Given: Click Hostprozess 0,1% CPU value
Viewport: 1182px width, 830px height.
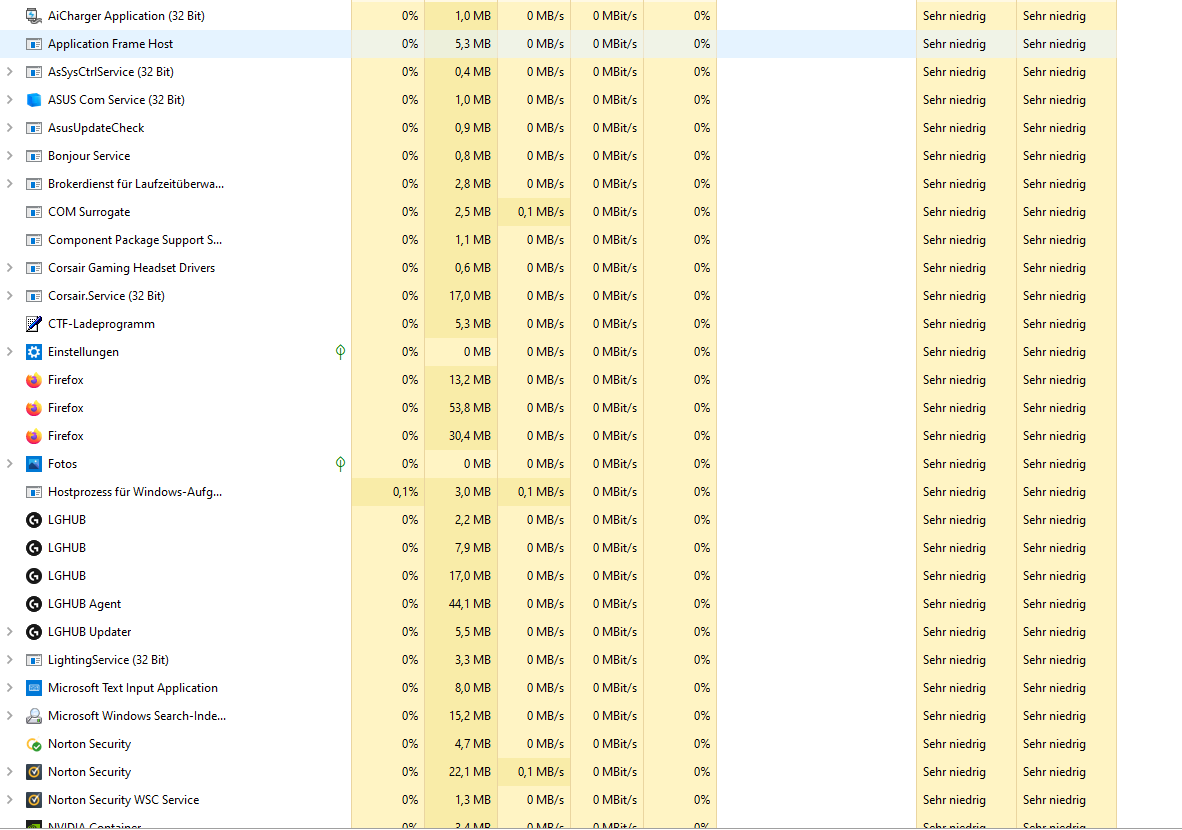Looking at the screenshot, I should pos(406,492).
